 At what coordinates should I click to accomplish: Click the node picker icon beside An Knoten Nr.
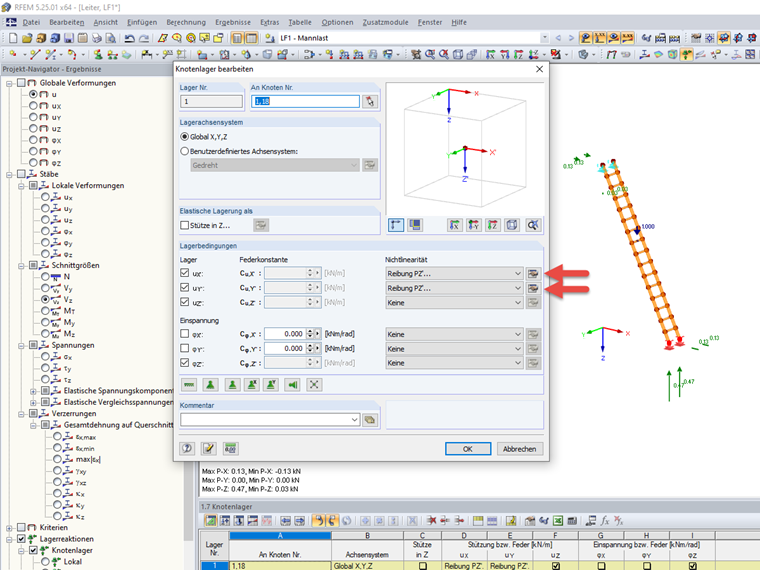(x=370, y=101)
